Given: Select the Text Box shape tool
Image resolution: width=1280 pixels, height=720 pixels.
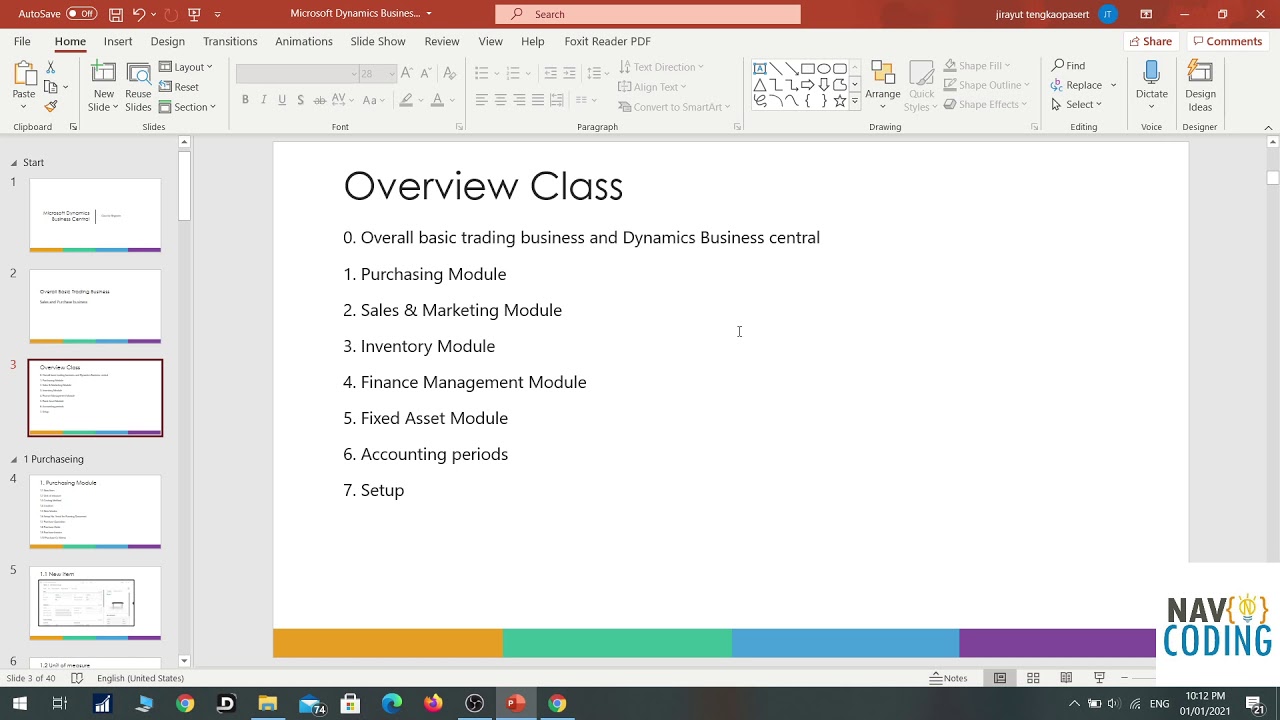Looking at the screenshot, I should click(x=760, y=68).
